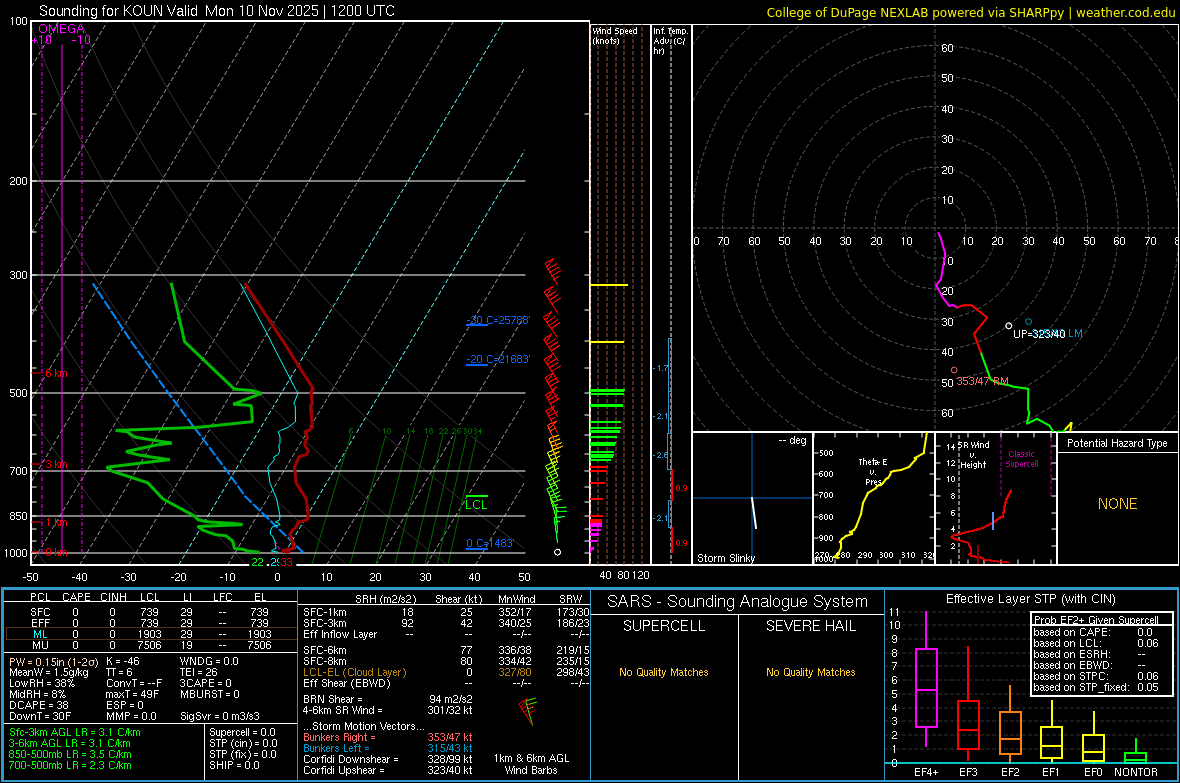Click the 0 C=1483' freezing level label
This screenshot has height=783, width=1180.
(490, 543)
